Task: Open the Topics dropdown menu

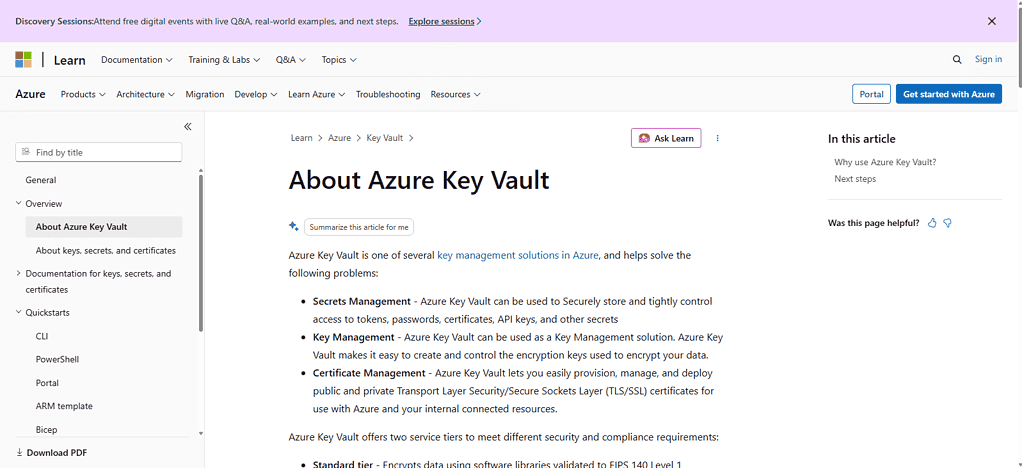Action: coord(339,59)
